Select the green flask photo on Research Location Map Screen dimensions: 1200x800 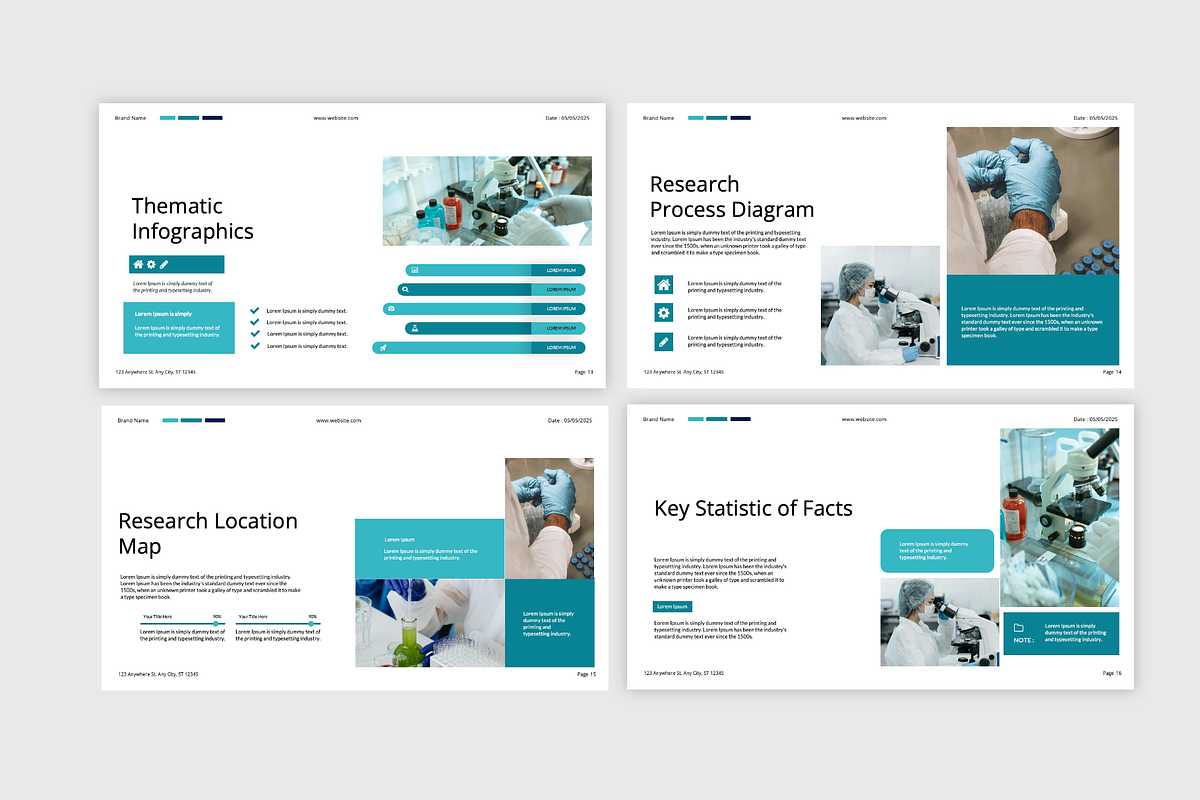coord(430,623)
